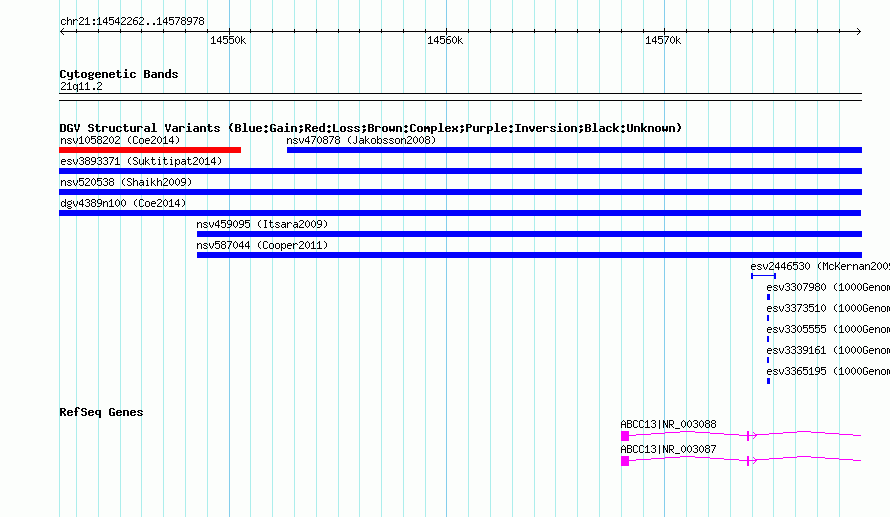The height and width of the screenshot is (517, 890).
Task: Open nsv520538 (Shaikh2009) variant label
Action: pyautogui.click(x=126, y=182)
